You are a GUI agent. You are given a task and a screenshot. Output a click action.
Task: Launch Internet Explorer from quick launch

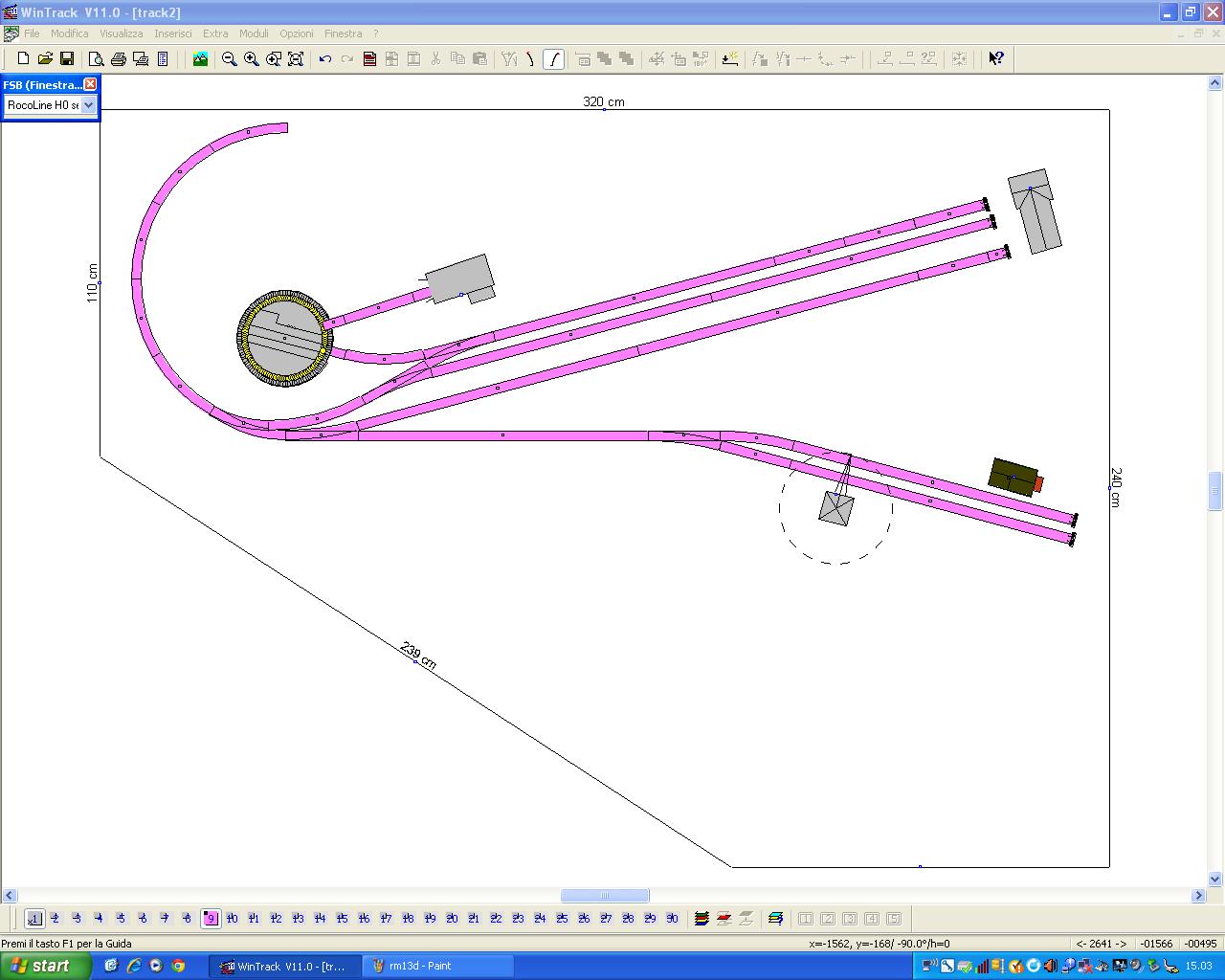pyautogui.click(x=134, y=966)
